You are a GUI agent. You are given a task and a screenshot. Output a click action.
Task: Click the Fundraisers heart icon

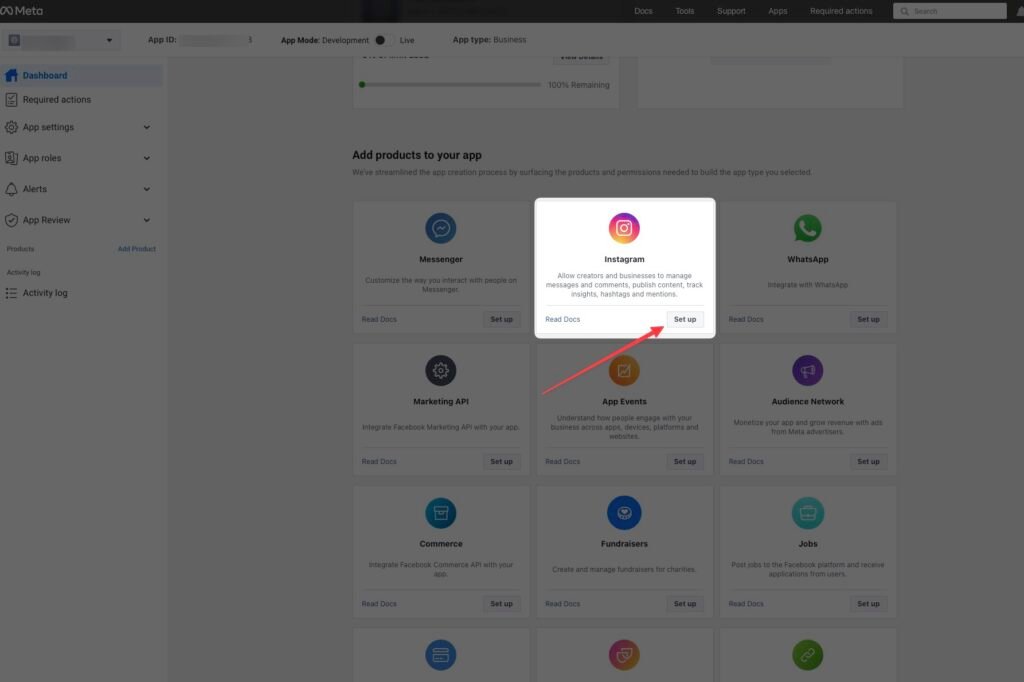point(624,513)
